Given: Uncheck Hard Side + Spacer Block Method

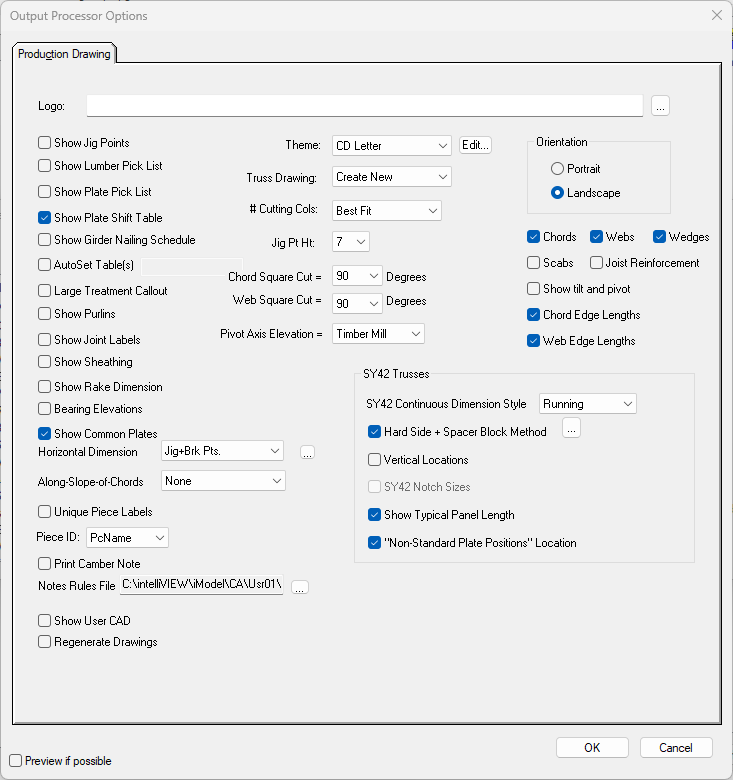Looking at the screenshot, I should 374,431.
